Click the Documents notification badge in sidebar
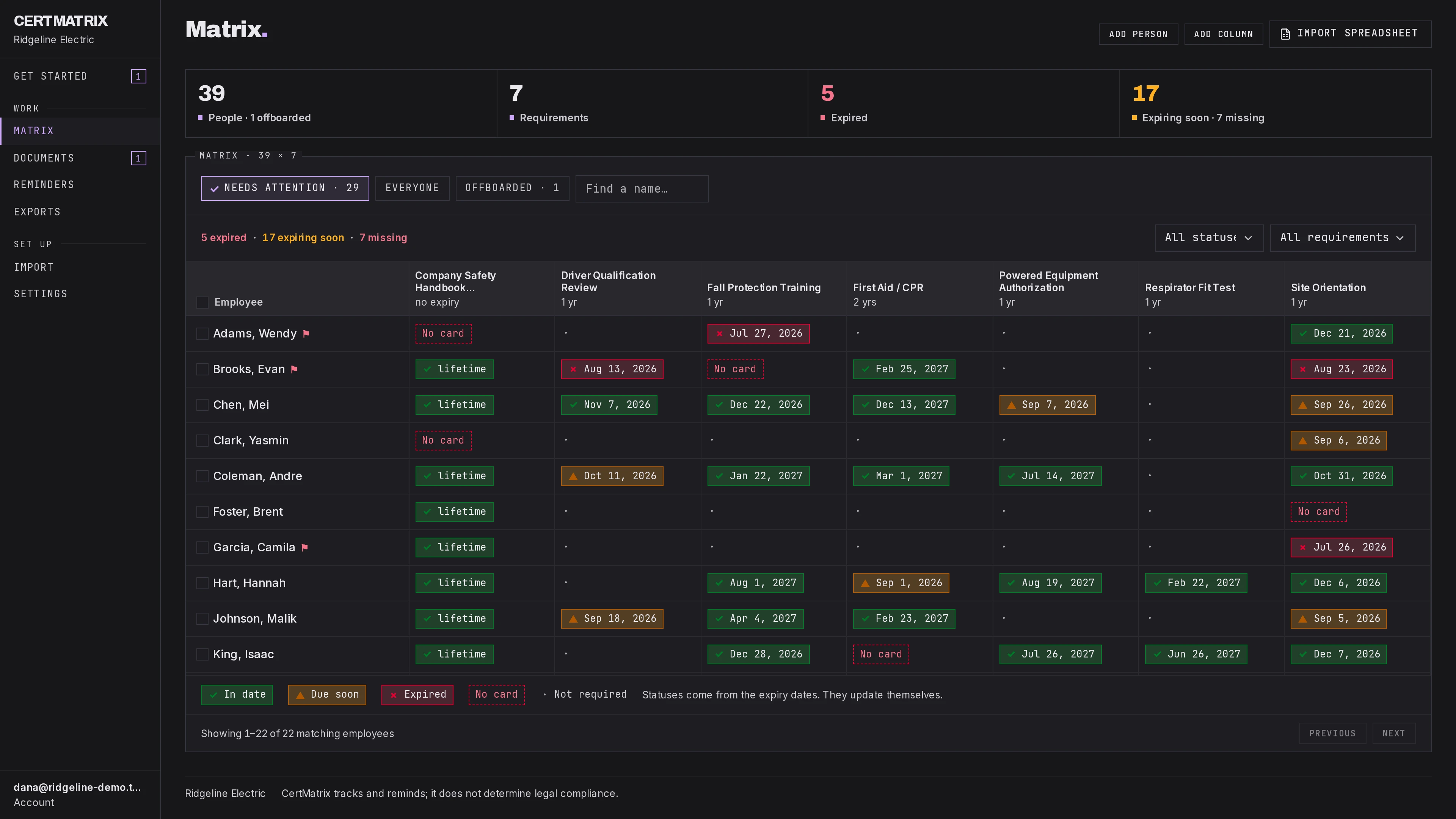The image size is (1456, 819). pos(138,158)
